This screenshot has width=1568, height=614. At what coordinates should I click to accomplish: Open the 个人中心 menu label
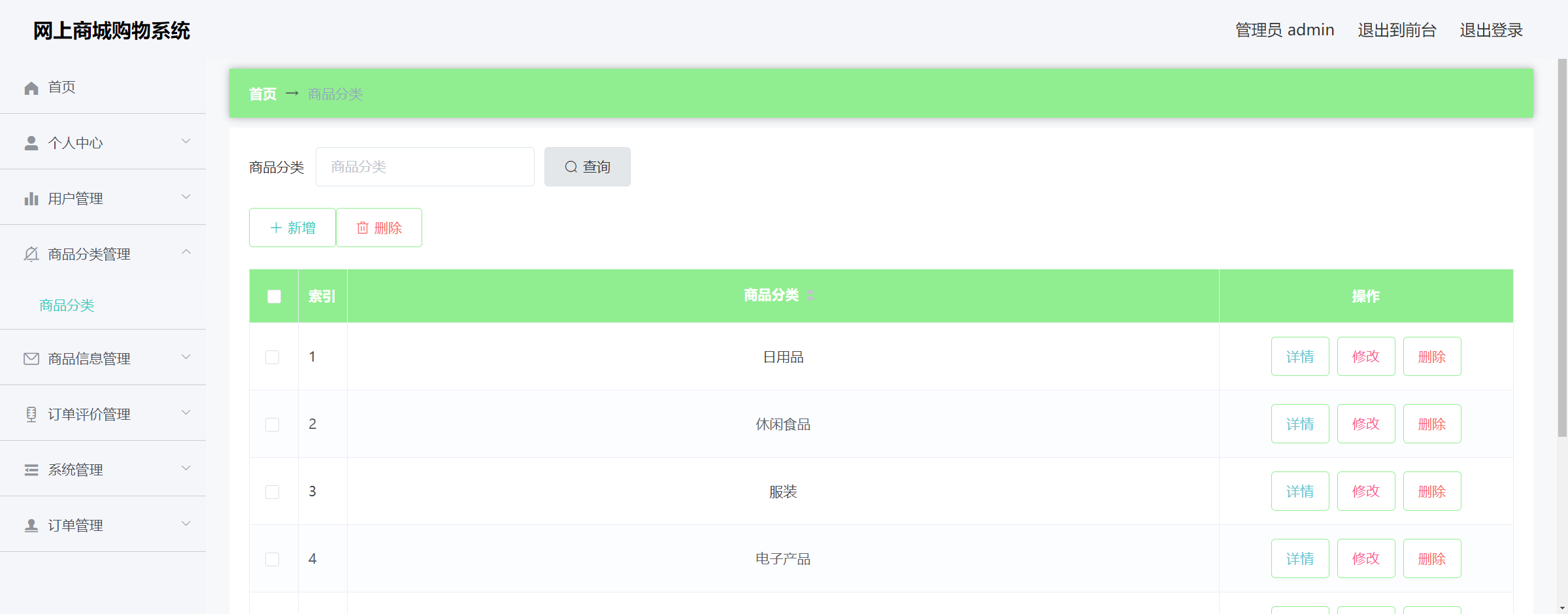click(x=75, y=143)
